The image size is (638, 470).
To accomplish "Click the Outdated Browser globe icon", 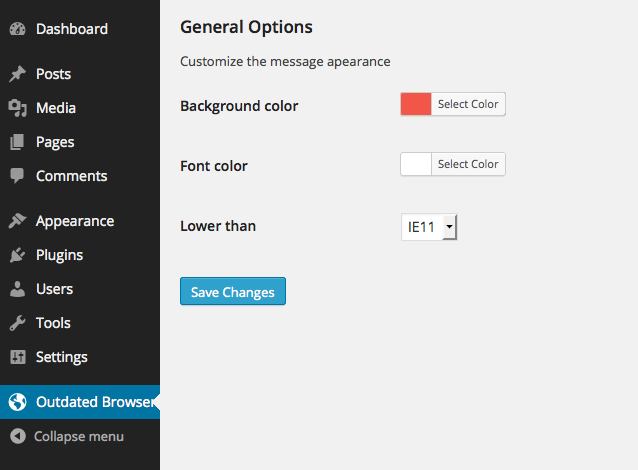I will (x=17, y=402).
